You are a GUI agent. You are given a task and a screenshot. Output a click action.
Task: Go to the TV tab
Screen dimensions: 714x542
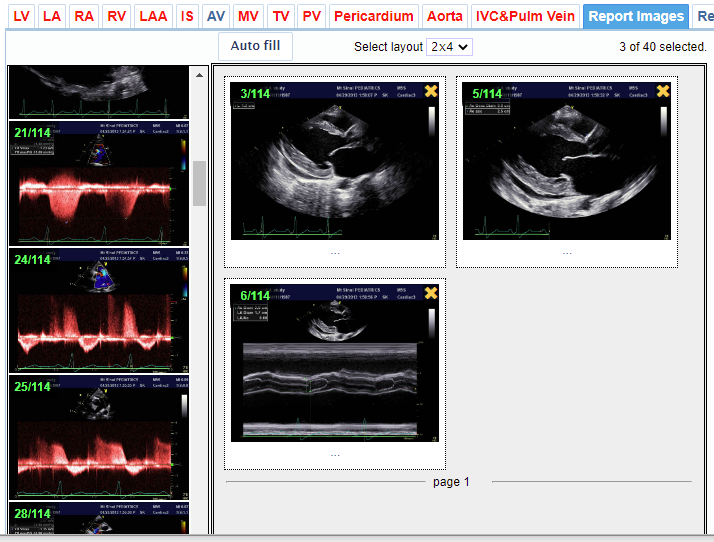[281, 16]
